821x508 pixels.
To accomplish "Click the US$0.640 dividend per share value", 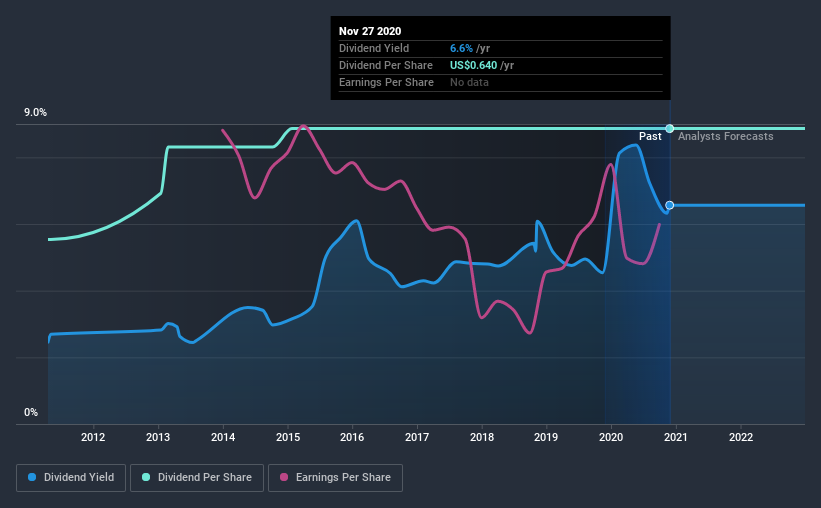I will point(473,65).
